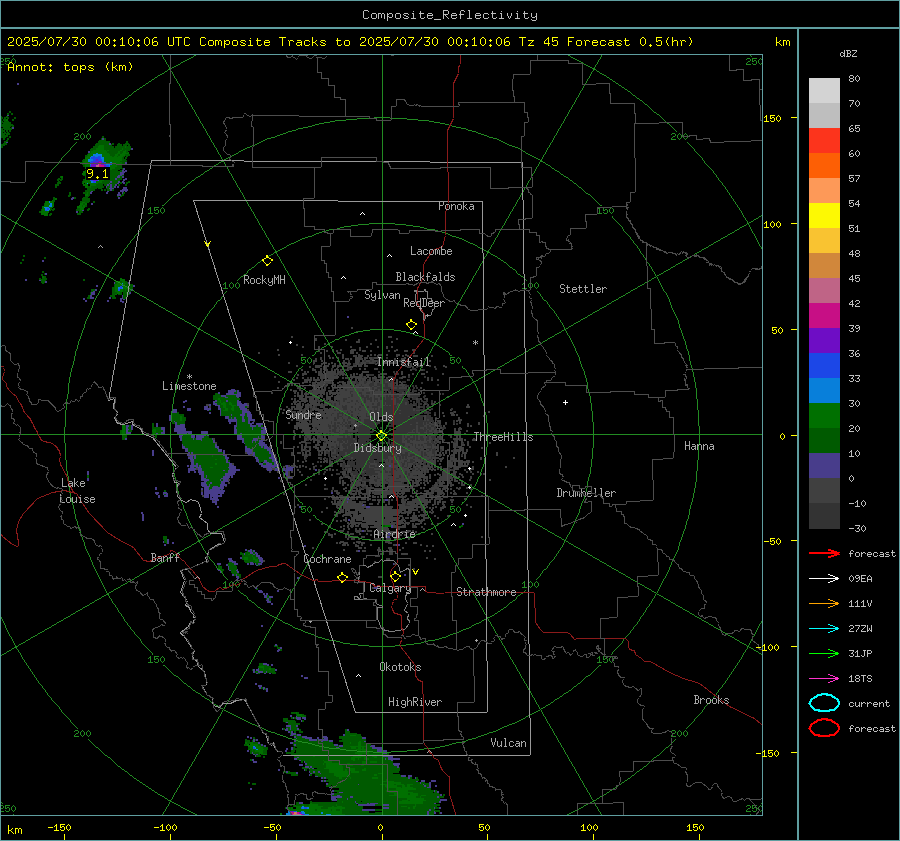Click the Blackfalds label on map
The height and width of the screenshot is (841, 900).
[425, 277]
